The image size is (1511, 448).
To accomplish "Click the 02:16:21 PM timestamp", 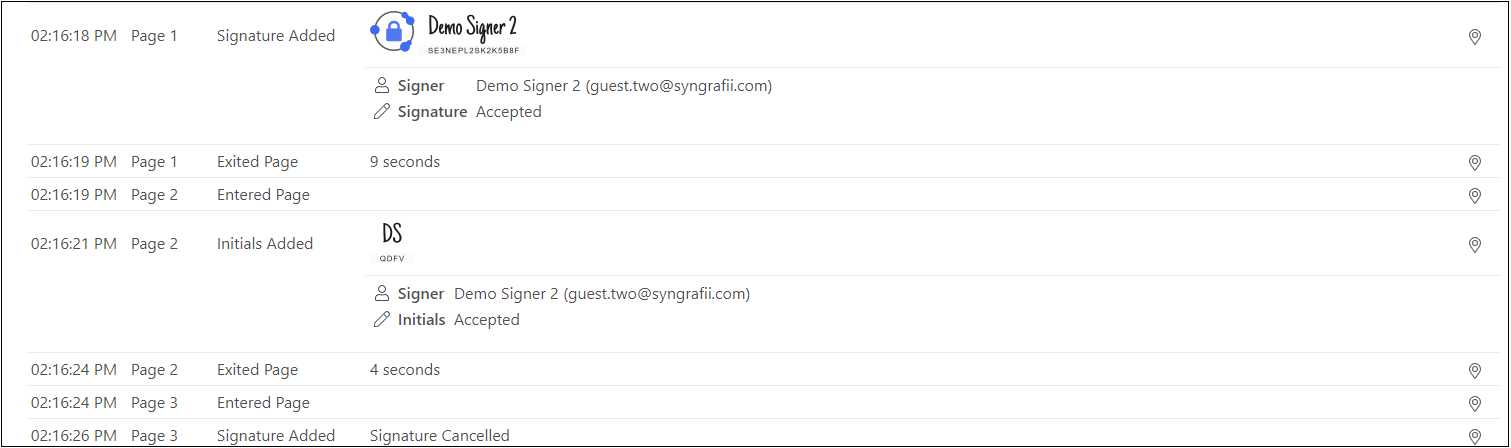I will [74, 244].
